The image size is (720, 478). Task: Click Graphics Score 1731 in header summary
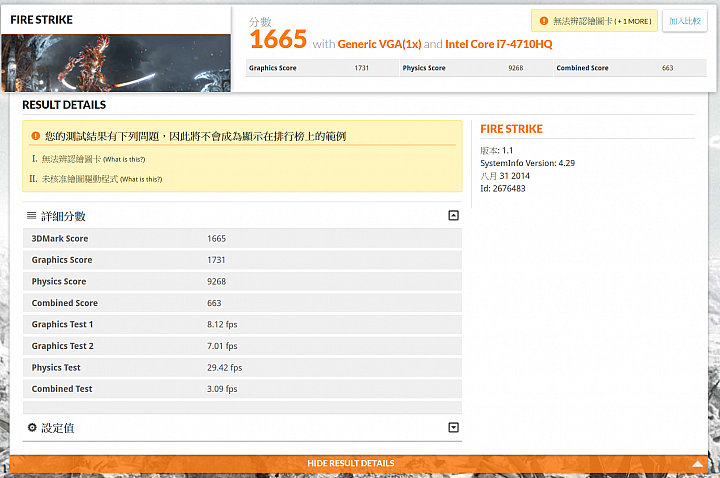[322, 68]
